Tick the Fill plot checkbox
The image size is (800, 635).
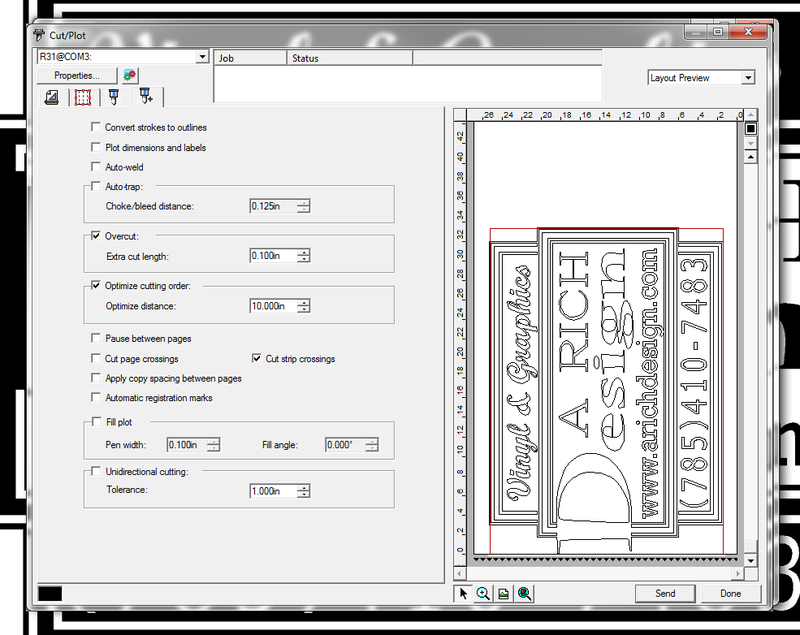tap(96, 422)
